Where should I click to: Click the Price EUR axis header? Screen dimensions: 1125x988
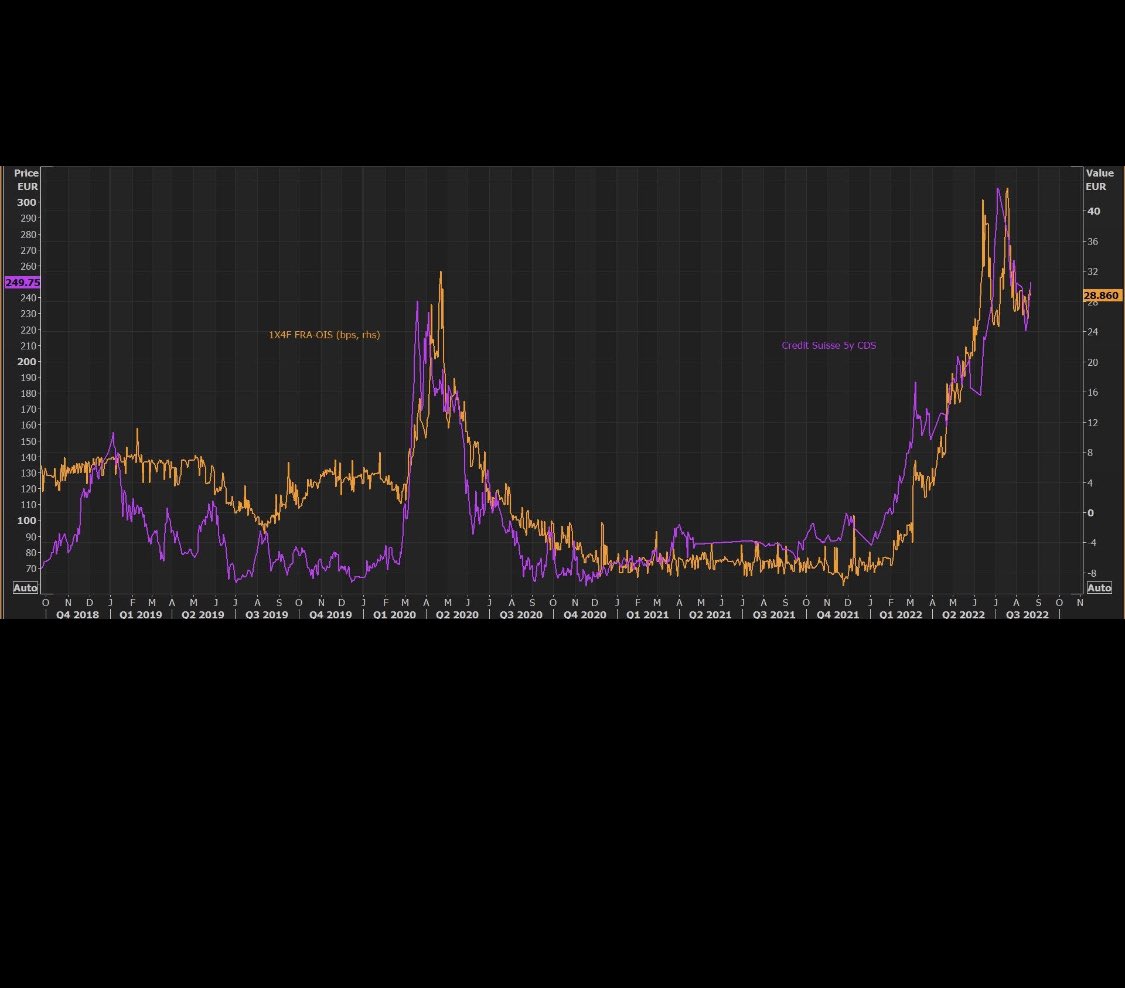[x=25, y=179]
